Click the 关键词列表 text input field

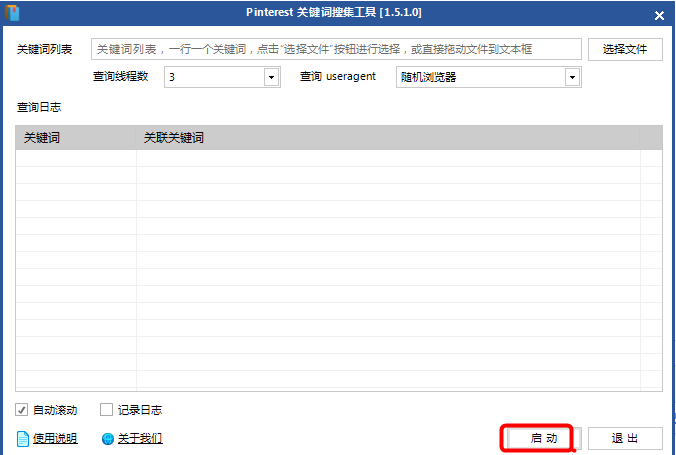336,49
